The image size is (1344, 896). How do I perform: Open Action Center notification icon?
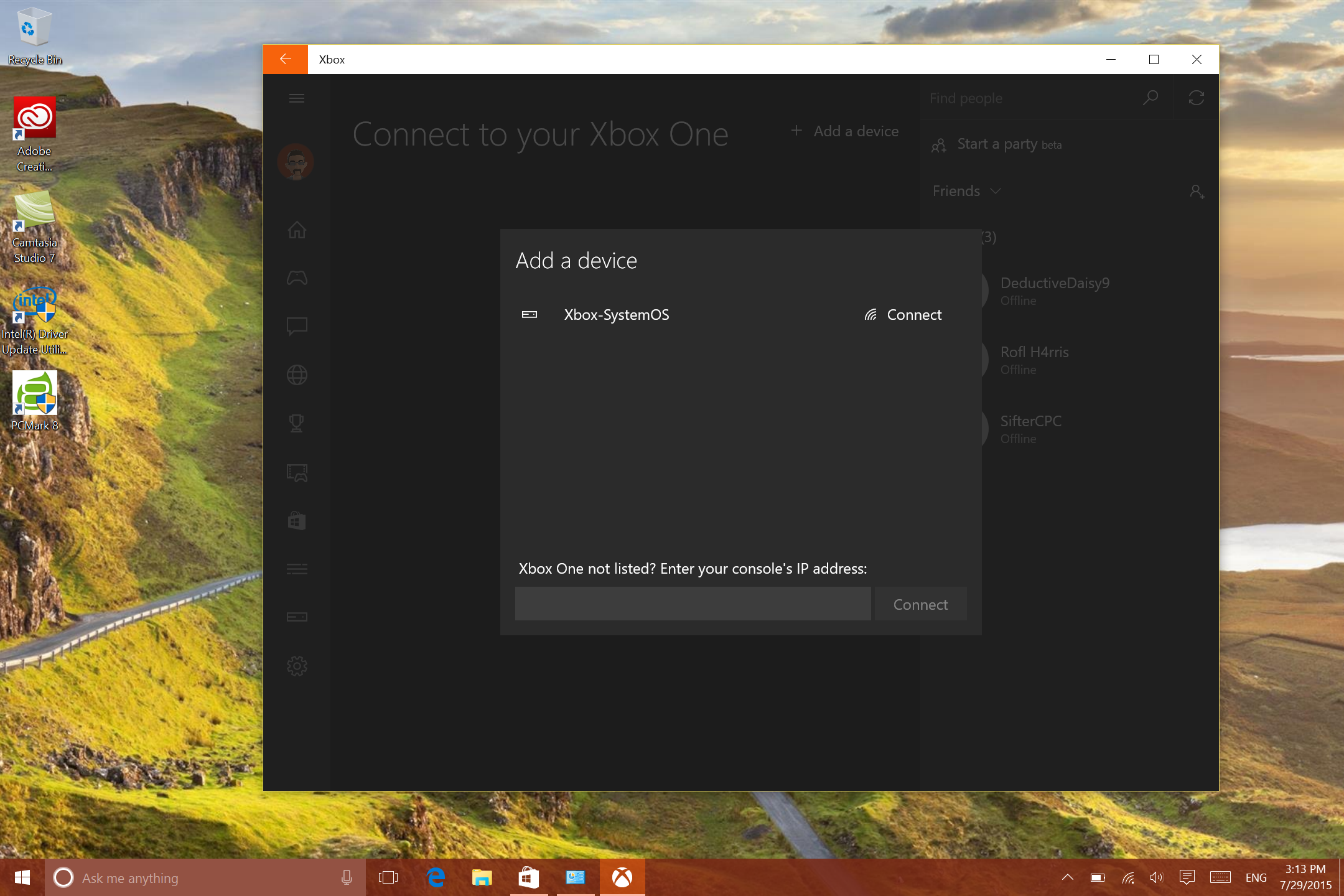point(1187,877)
